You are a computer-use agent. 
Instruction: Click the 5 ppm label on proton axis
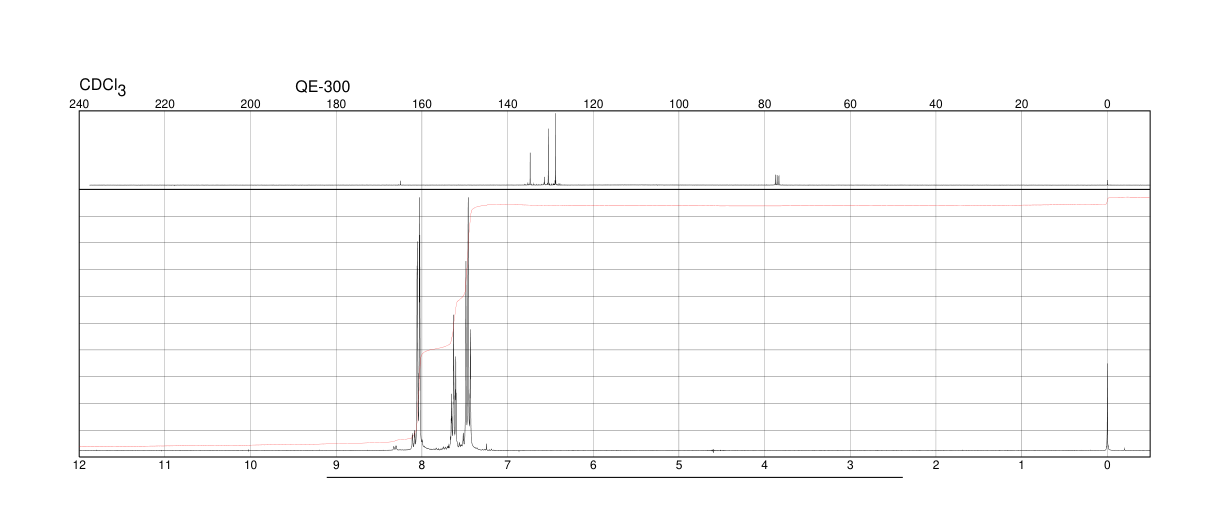(679, 466)
